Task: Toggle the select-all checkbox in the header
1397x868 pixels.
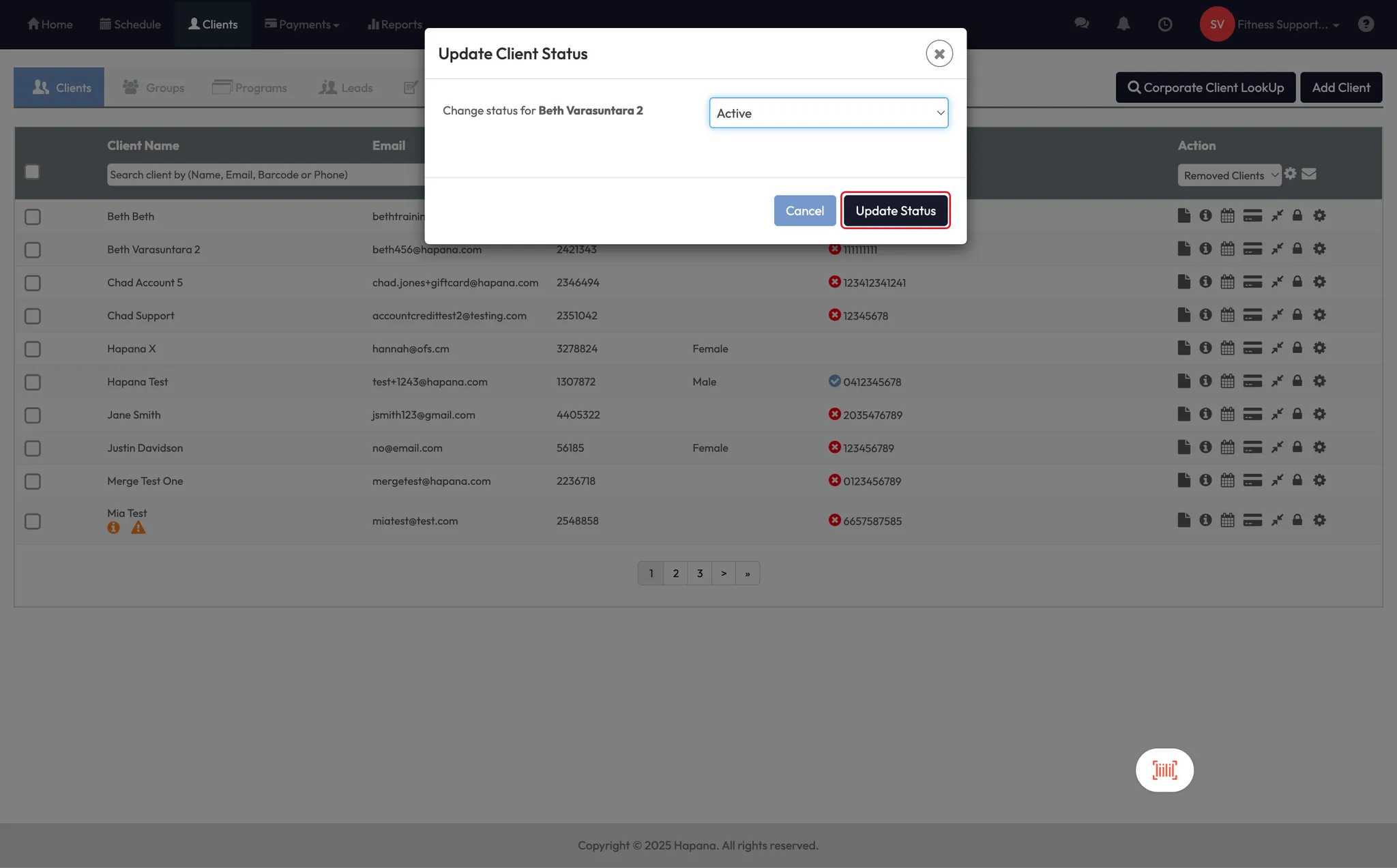Action: (x=32, y=172)
